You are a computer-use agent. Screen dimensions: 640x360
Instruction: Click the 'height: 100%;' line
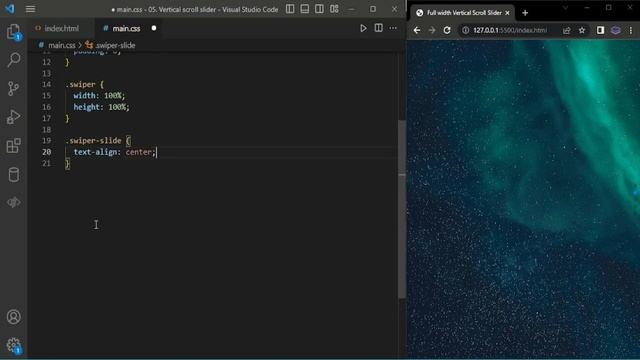click(x=101, y=107)
